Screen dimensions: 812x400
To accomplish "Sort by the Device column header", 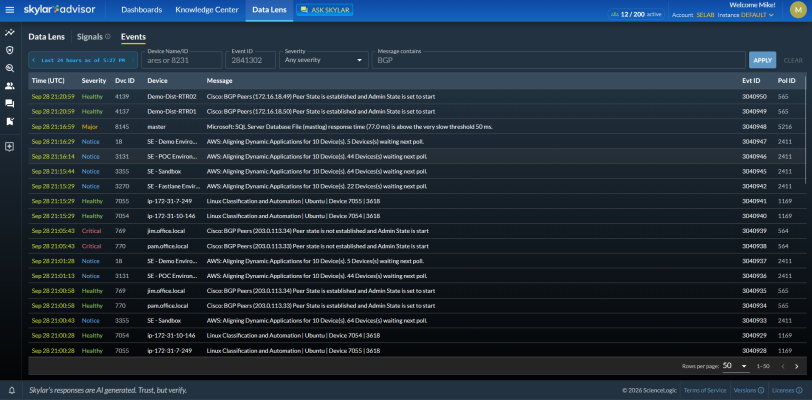I will click(157, 81).
